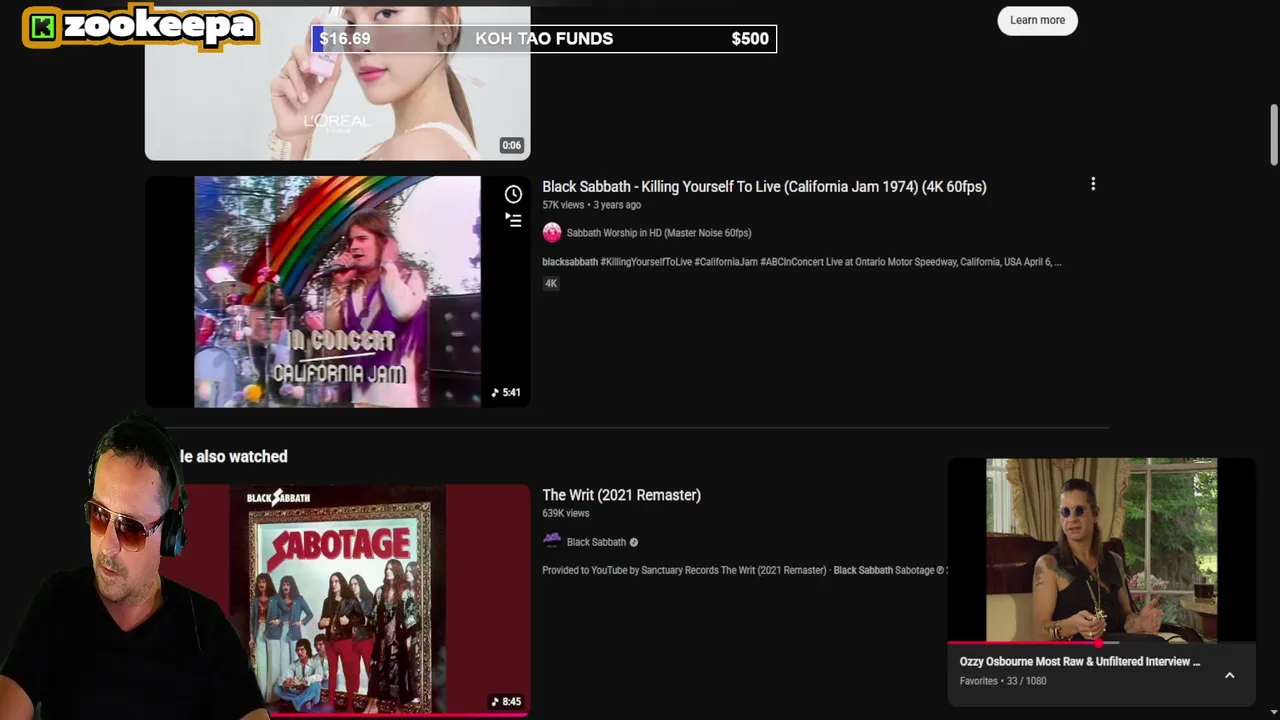1280x720 pixels.
Task: Click Sabbath Worship in HD channel avatar
Action: [552, 233]
